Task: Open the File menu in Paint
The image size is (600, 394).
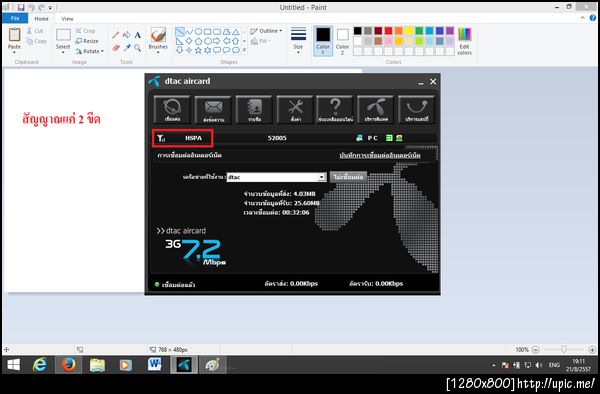Action: click(15, 18)
